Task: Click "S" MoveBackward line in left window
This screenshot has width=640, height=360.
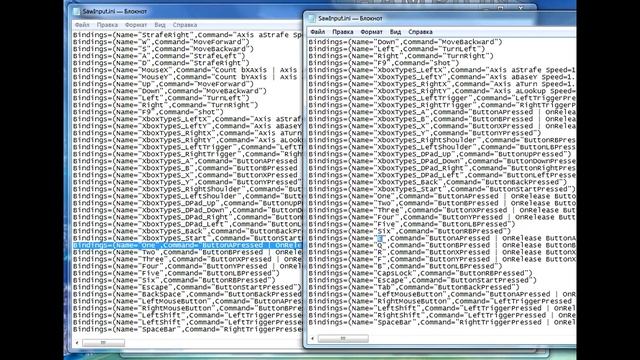Action: [163, 49]
